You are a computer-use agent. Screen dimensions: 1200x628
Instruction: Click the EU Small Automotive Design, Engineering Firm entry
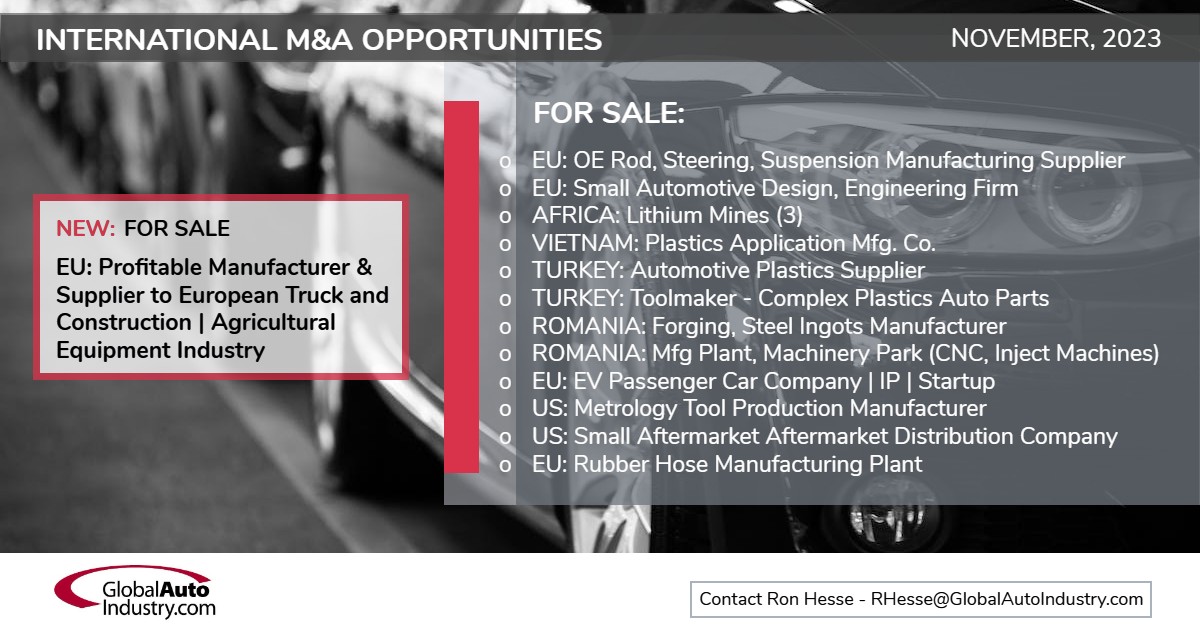[x=775, y=188]
